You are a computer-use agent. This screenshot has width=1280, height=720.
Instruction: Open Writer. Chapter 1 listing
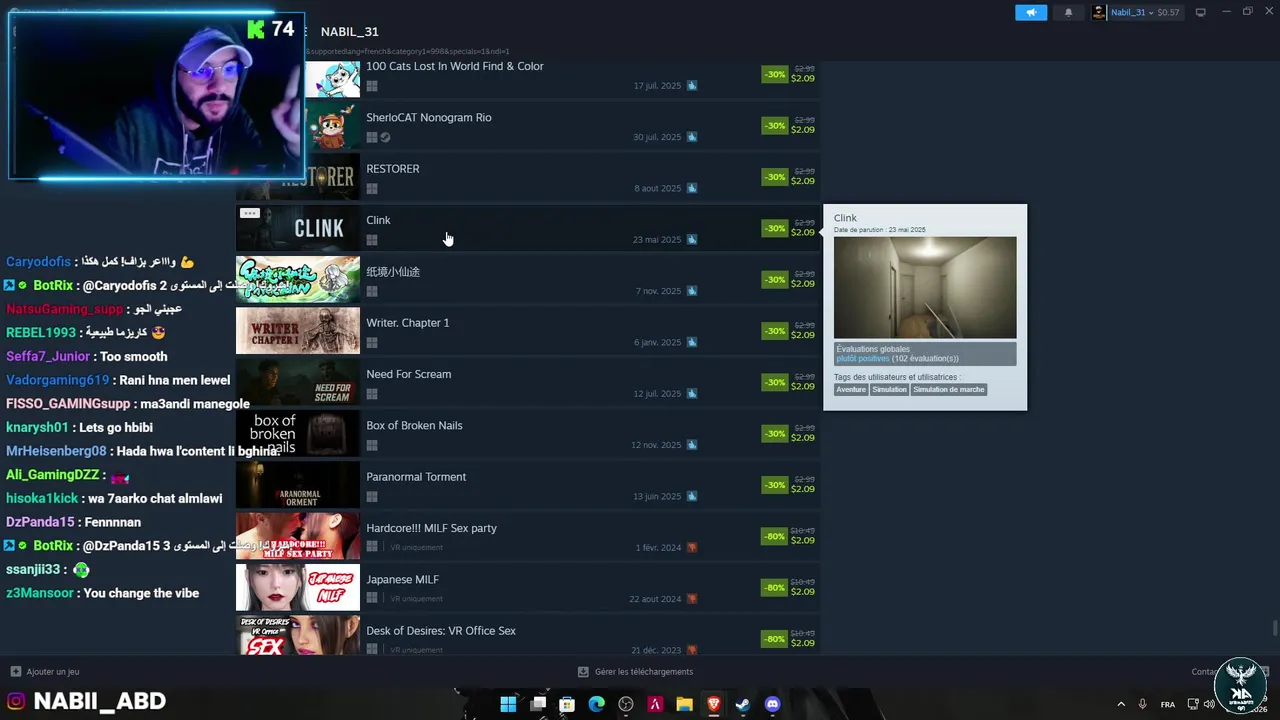coord(407,323)
